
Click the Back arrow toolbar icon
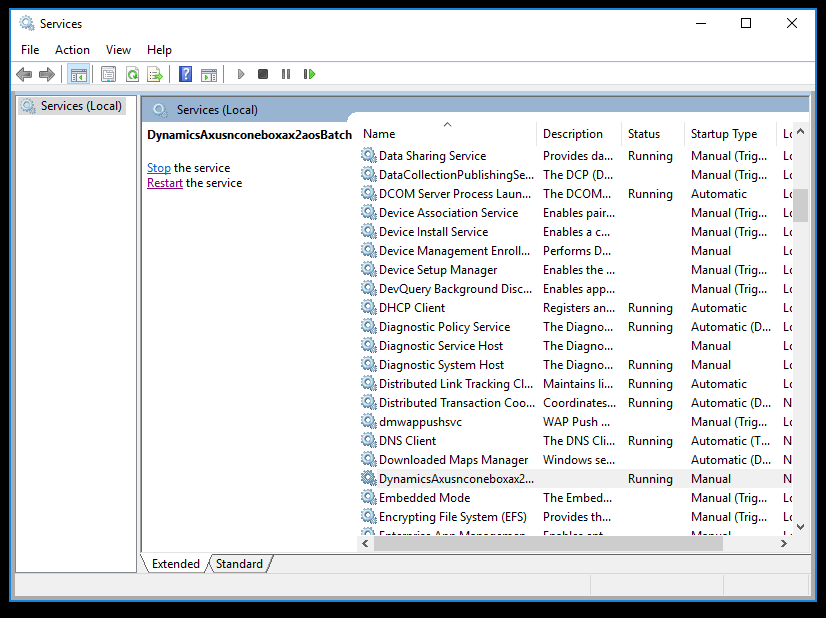(24, 74)
